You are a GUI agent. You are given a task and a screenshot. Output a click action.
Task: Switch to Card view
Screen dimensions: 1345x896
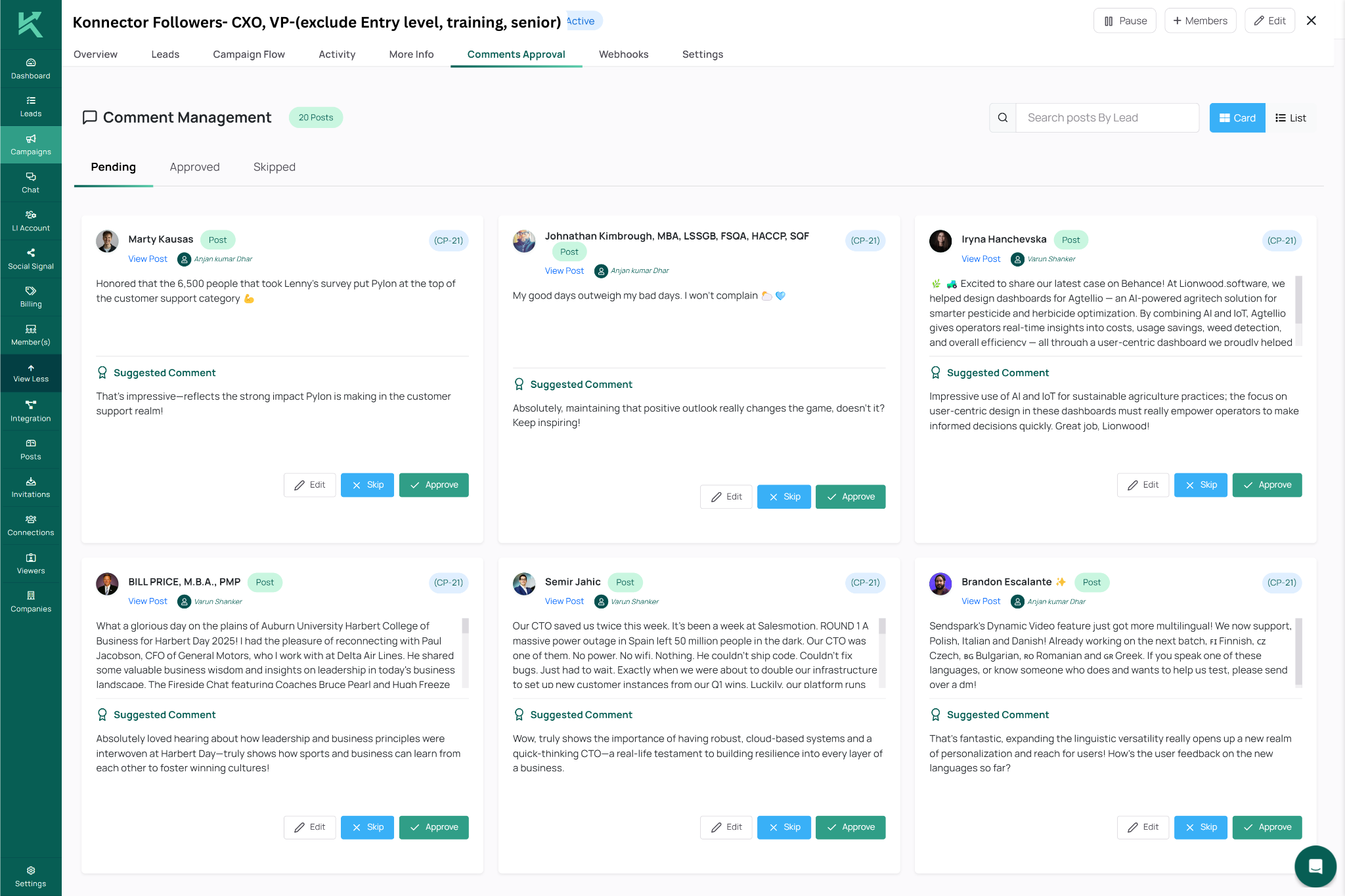tap(1237, 118)
